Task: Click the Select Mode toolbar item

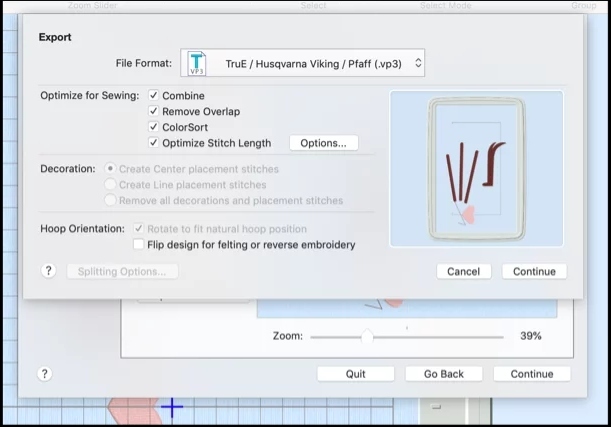Action: pos(445,5)
